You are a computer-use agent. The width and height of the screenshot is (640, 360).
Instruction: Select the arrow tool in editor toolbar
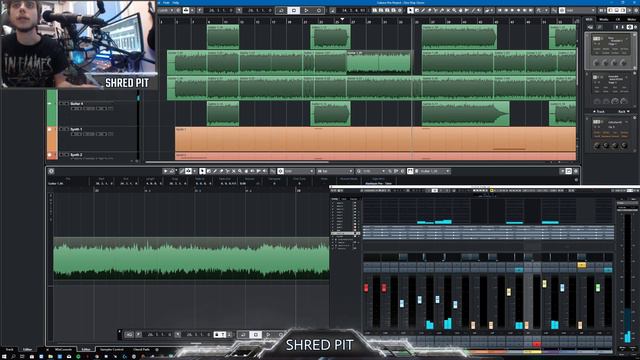202,171
